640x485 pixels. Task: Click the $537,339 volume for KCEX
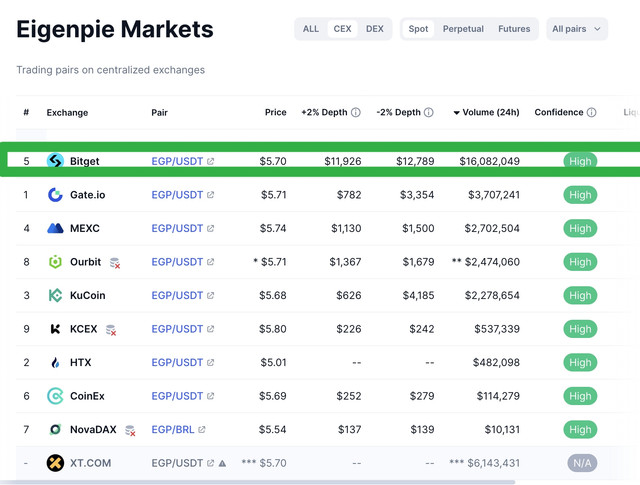tap(497, 329)
